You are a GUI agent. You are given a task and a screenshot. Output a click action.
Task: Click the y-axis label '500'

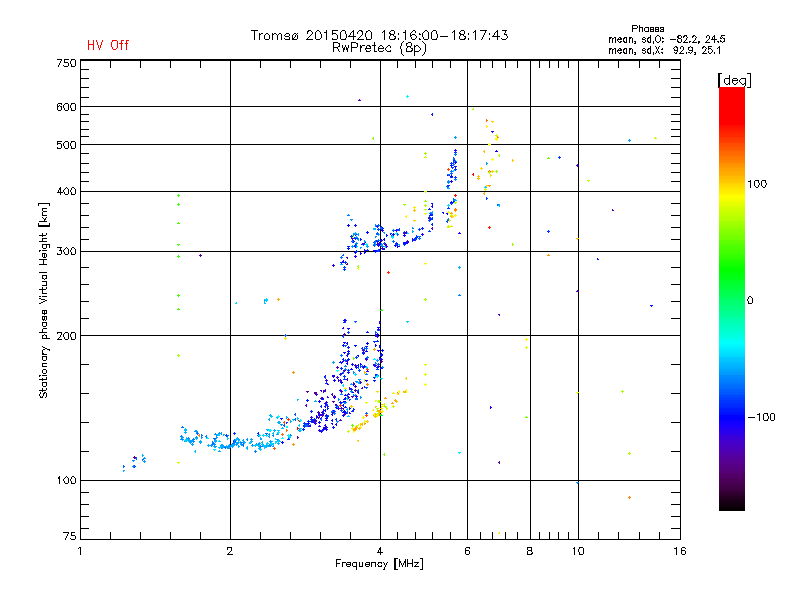click(66, 145)
